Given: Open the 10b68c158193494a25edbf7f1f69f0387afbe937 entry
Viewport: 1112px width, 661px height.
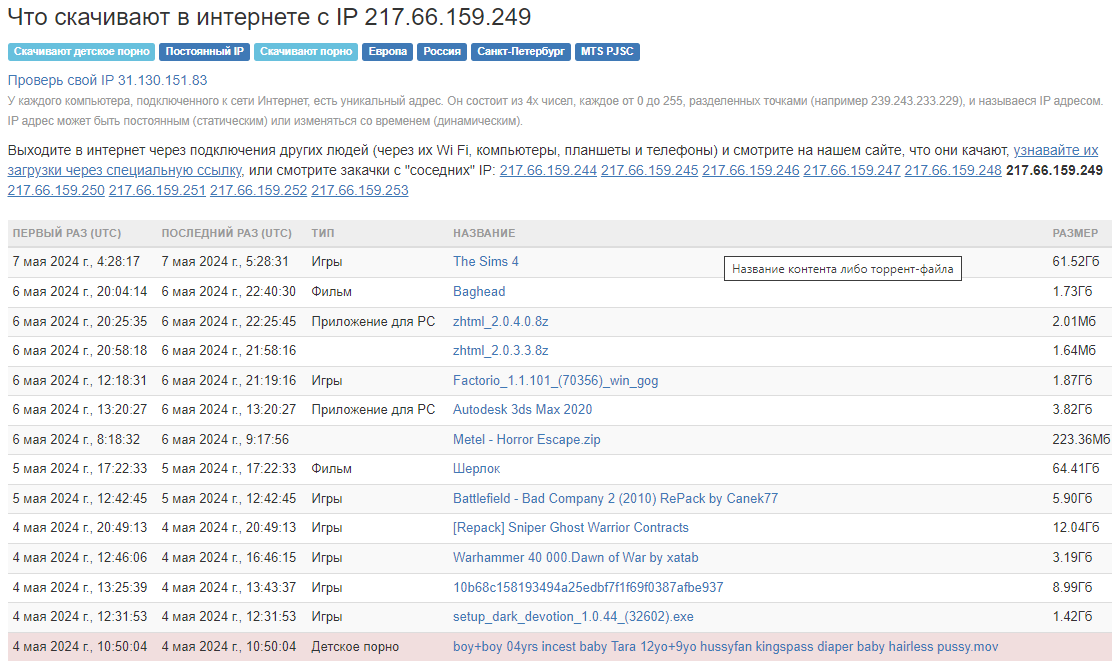Looking at the screenshot, I should coord(588,587).
